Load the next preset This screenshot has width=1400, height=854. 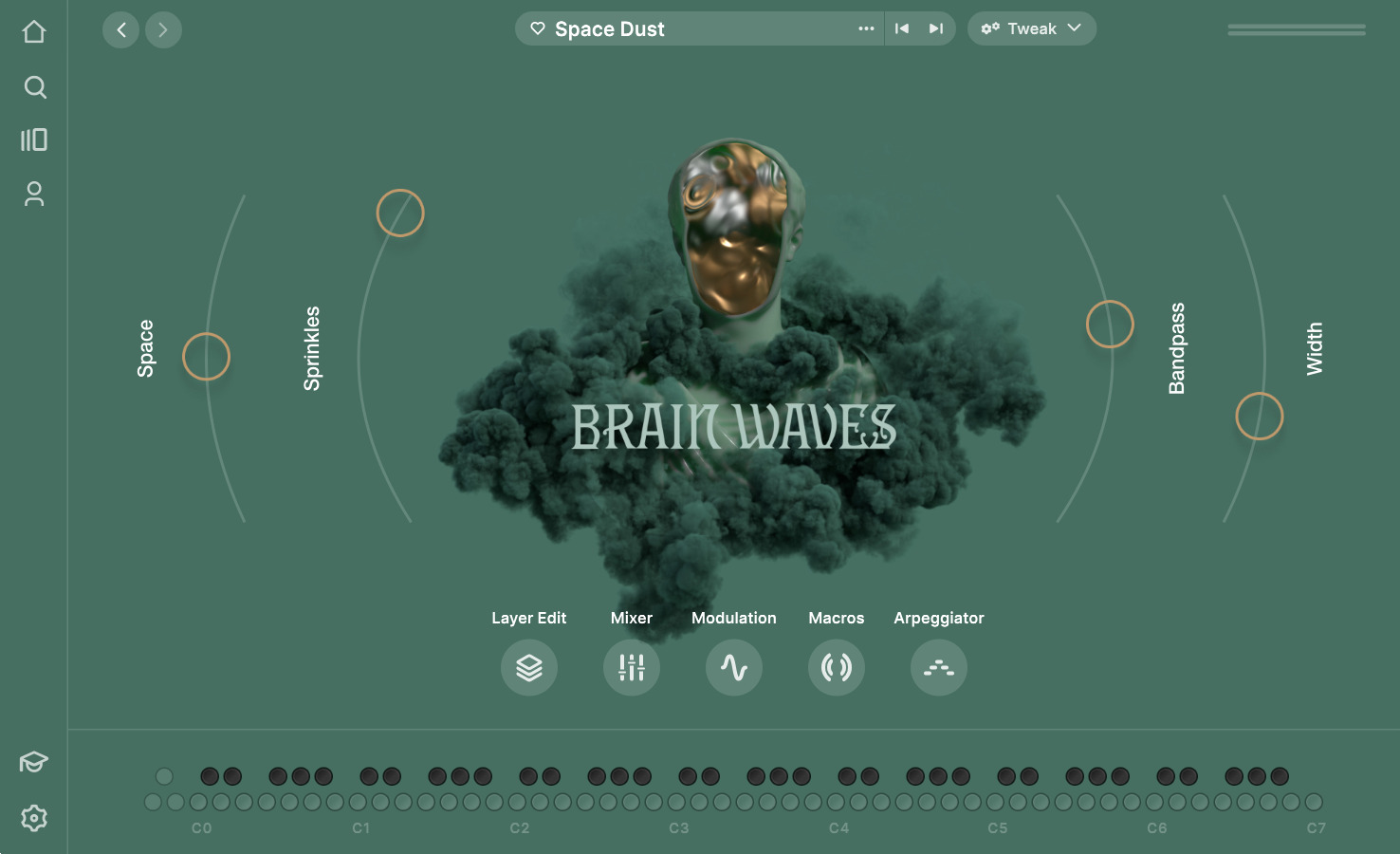(936, 28)
